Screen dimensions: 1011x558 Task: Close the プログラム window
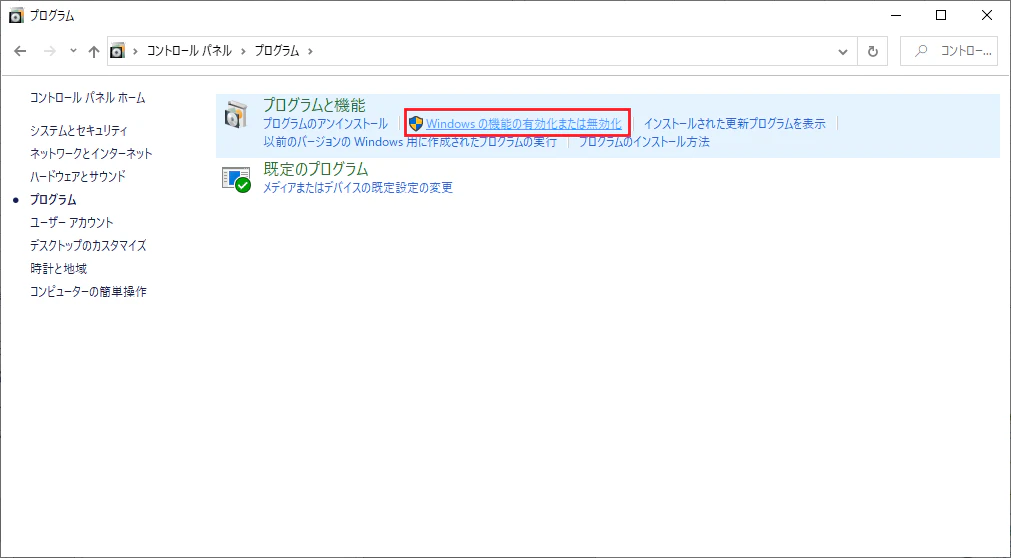(986, 15)
